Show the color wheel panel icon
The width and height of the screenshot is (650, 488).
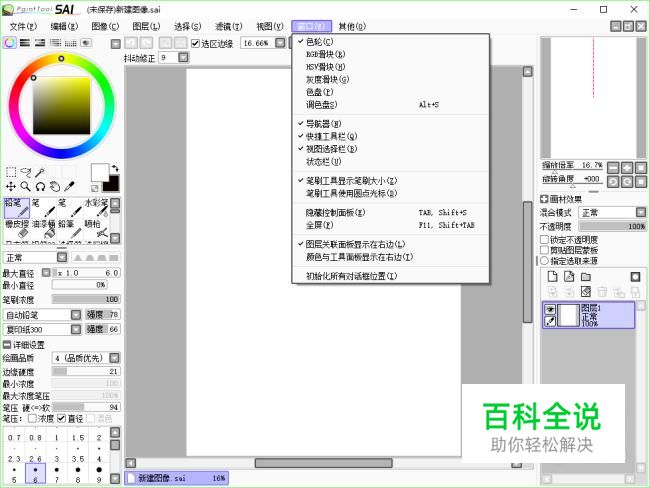pyautogui.click(x=10, y=43)
